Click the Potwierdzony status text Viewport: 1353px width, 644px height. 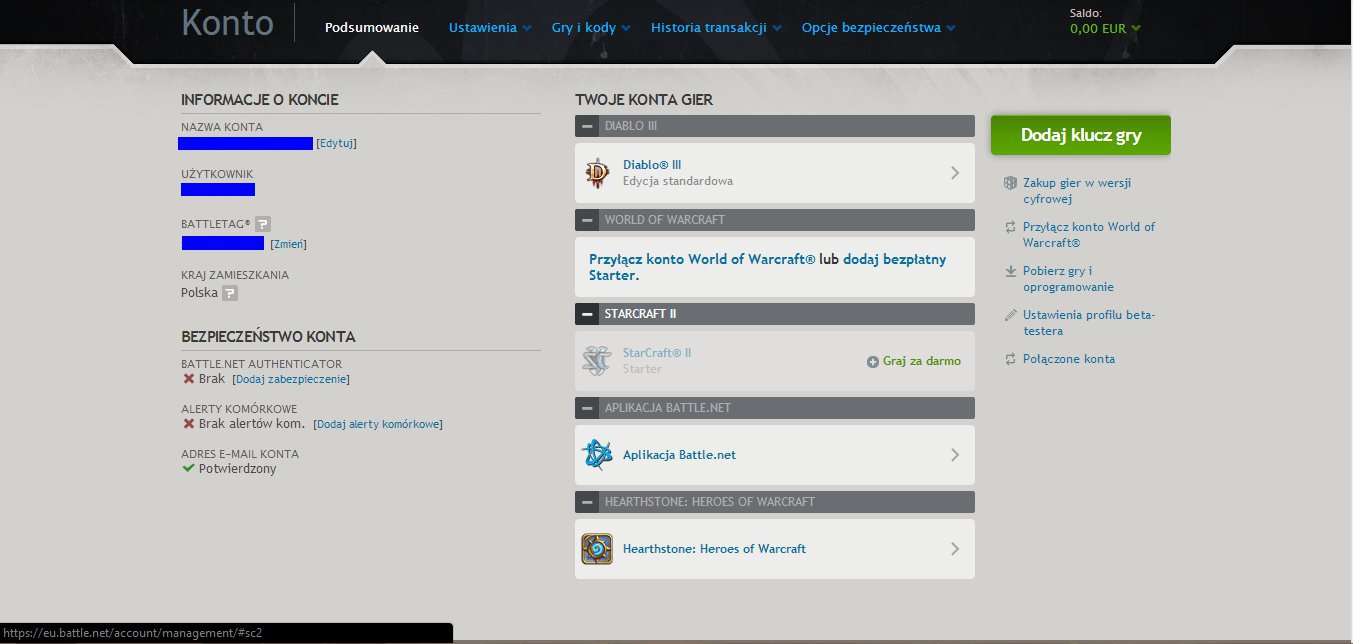(x=238, y=469)
